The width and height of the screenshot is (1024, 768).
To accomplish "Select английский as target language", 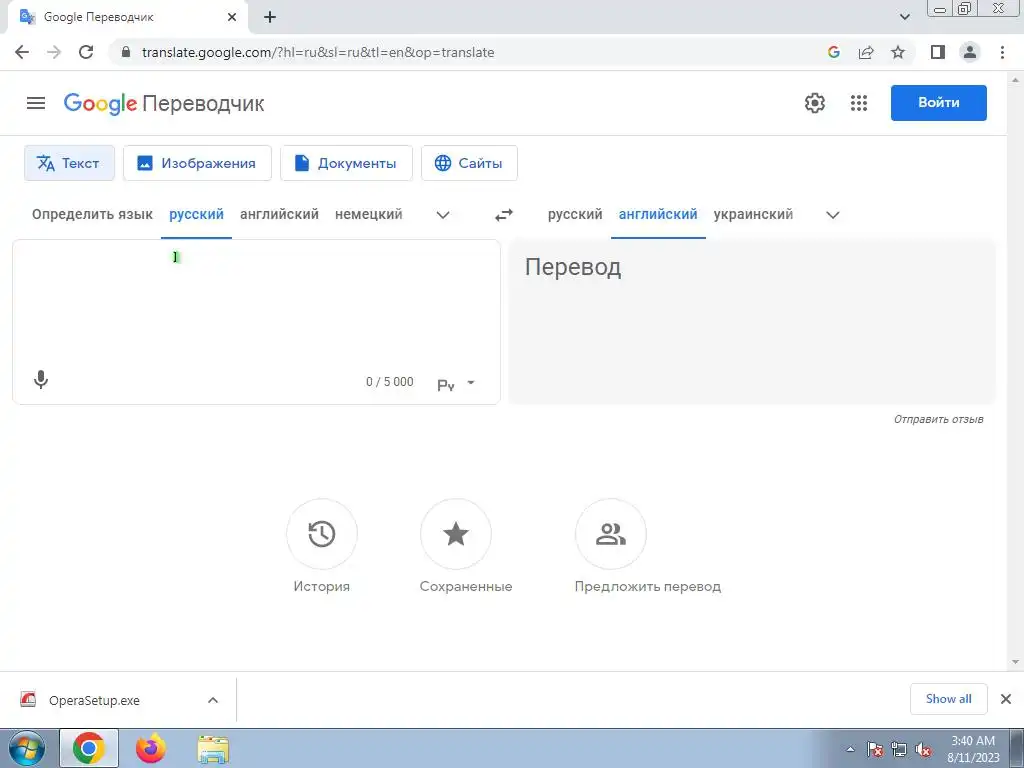I will [x=658, y=214].
